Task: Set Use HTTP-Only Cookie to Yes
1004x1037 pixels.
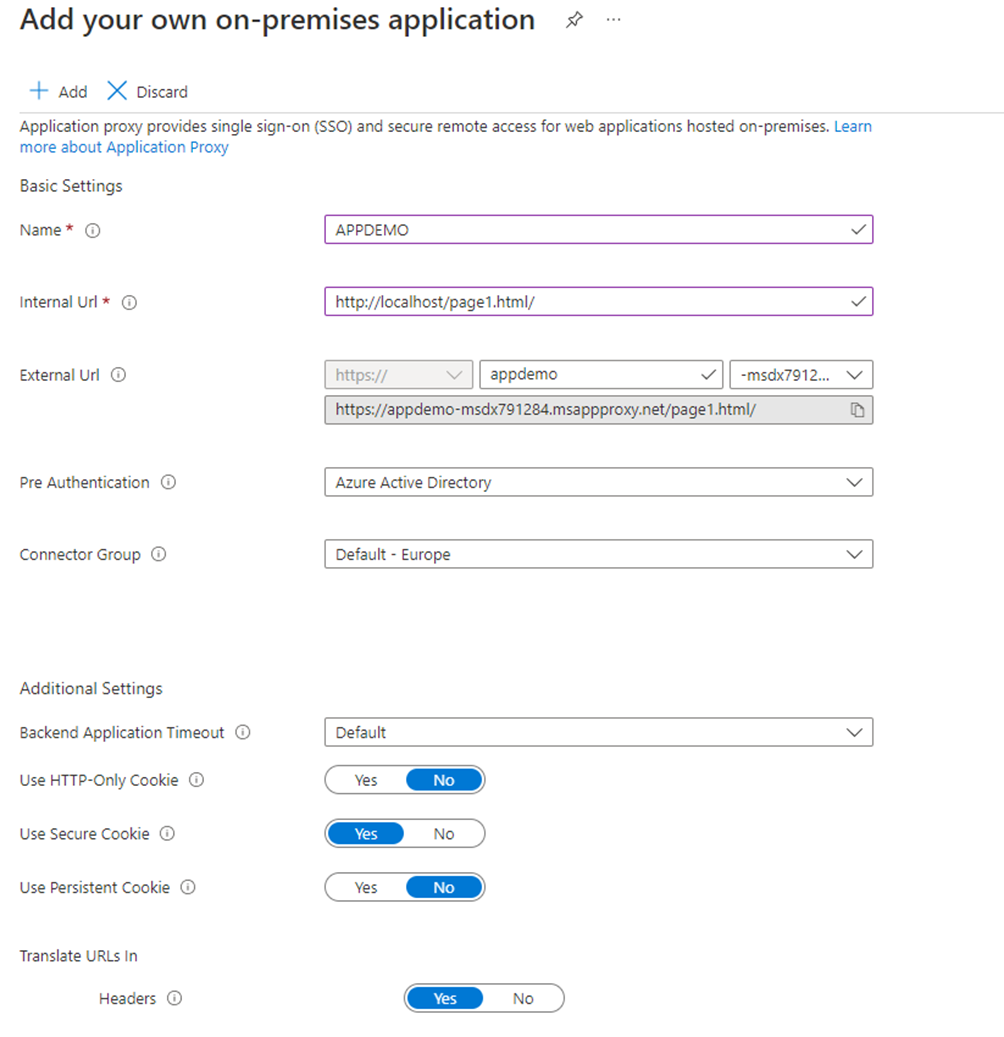Action: click(x=366, y=780)
